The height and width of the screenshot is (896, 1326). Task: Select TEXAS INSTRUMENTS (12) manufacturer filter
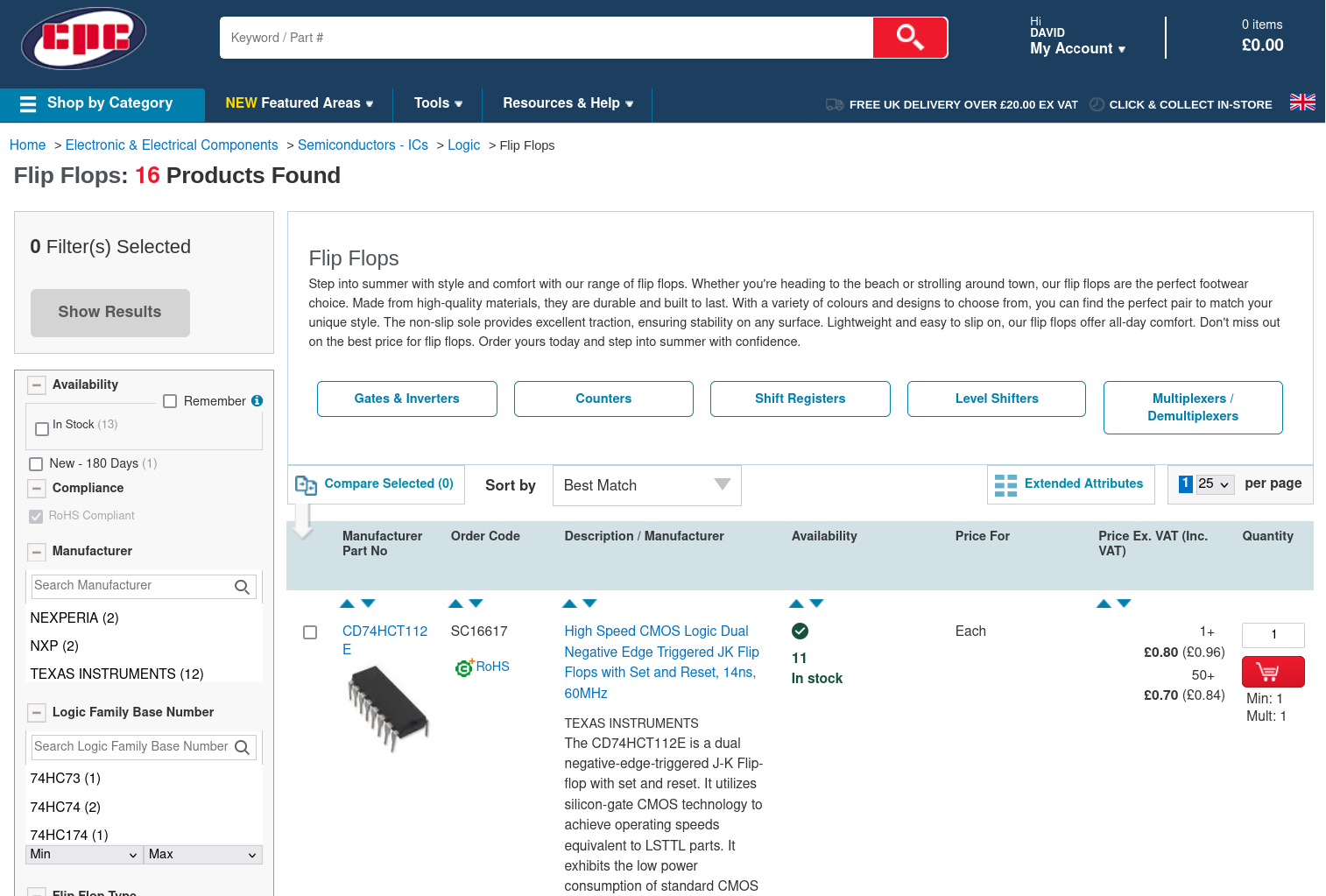point(117,674)
